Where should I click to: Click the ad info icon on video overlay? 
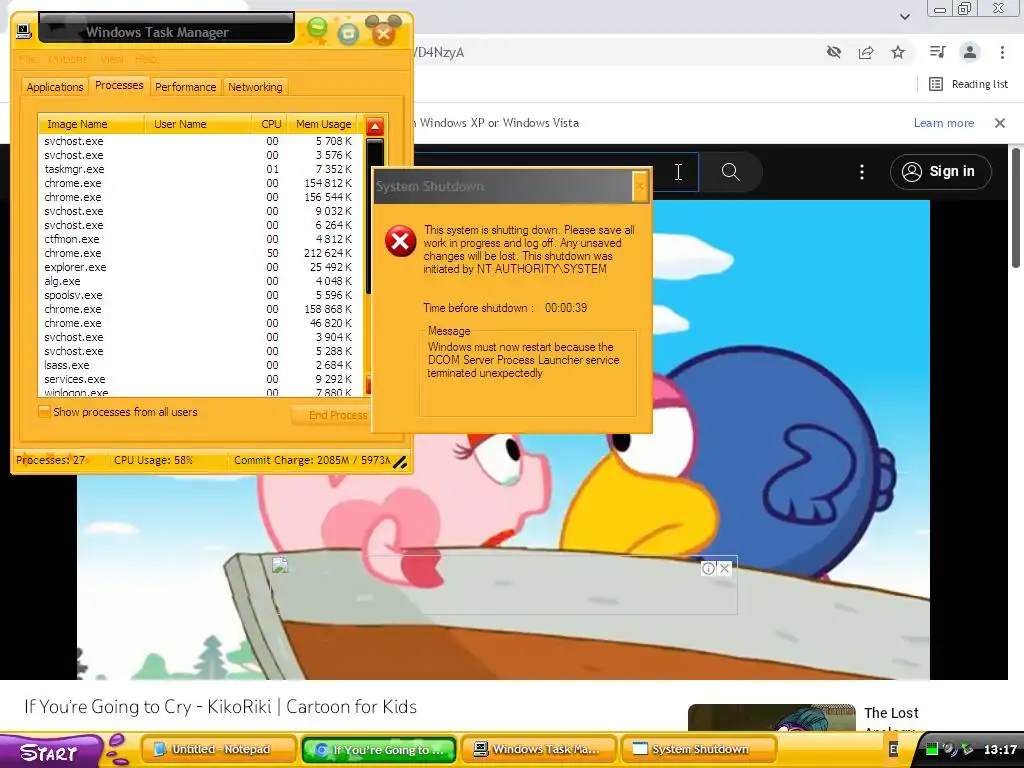coord(708,568)
